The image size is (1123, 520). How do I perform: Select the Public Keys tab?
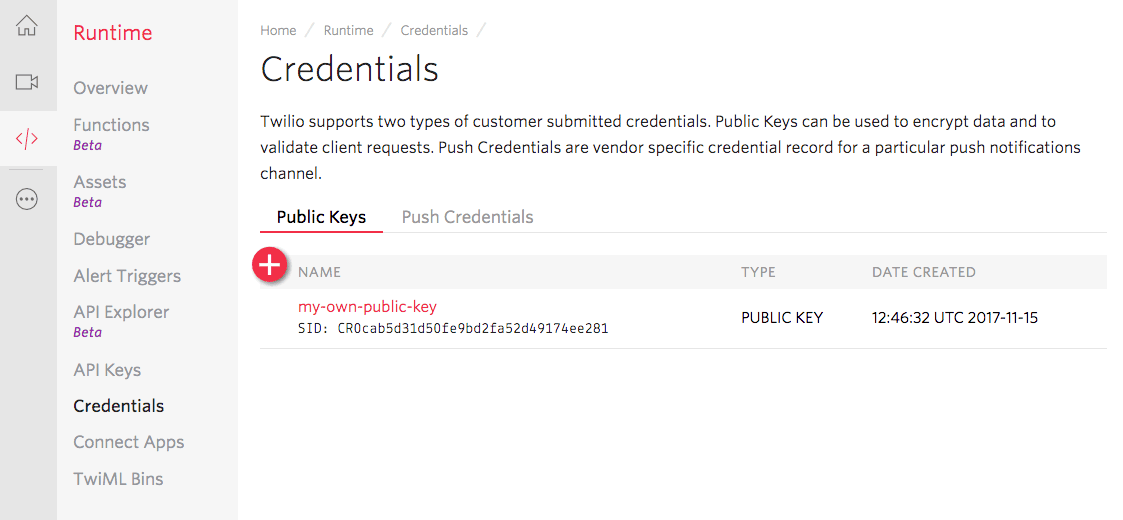click(321, 217)
